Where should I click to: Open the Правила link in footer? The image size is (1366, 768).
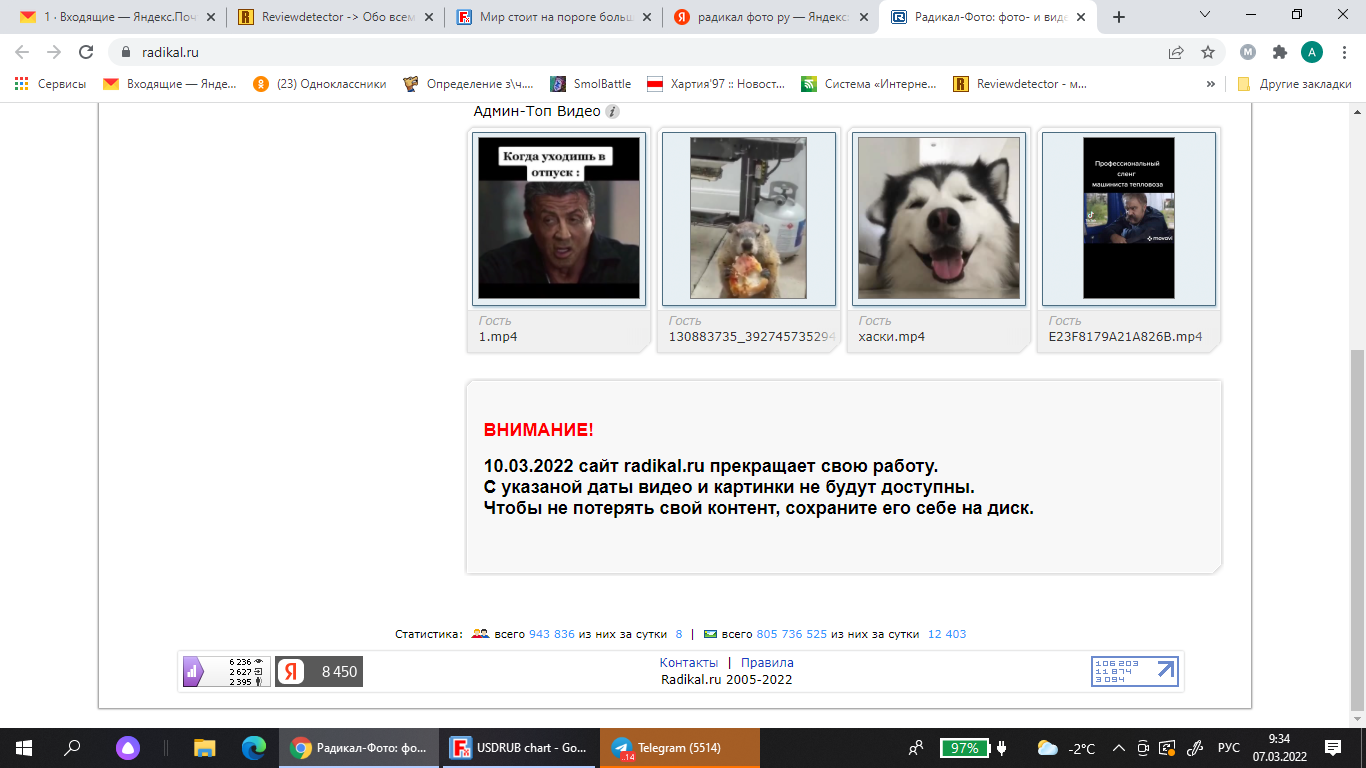click(x=767, y=663)
